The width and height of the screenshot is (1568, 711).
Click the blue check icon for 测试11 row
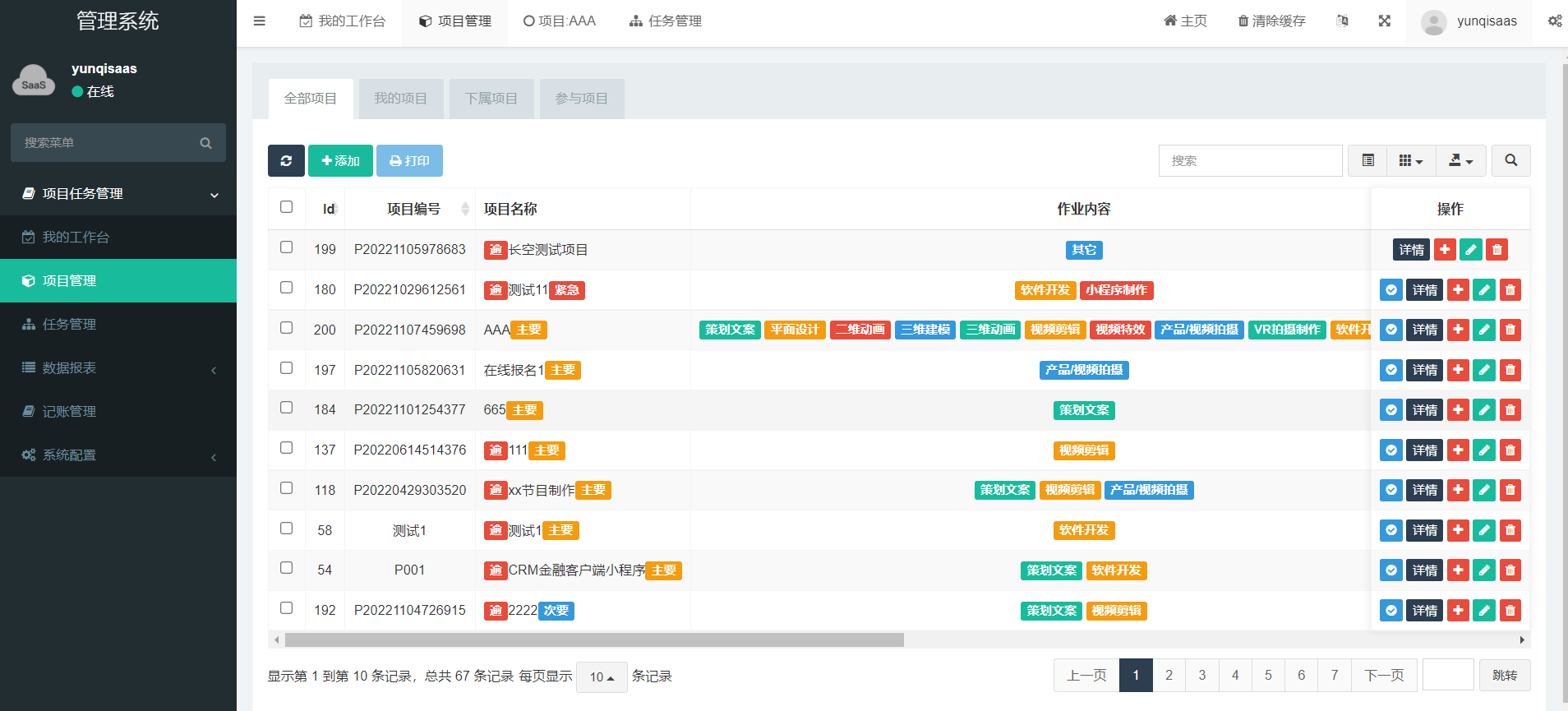[1391, 290]
